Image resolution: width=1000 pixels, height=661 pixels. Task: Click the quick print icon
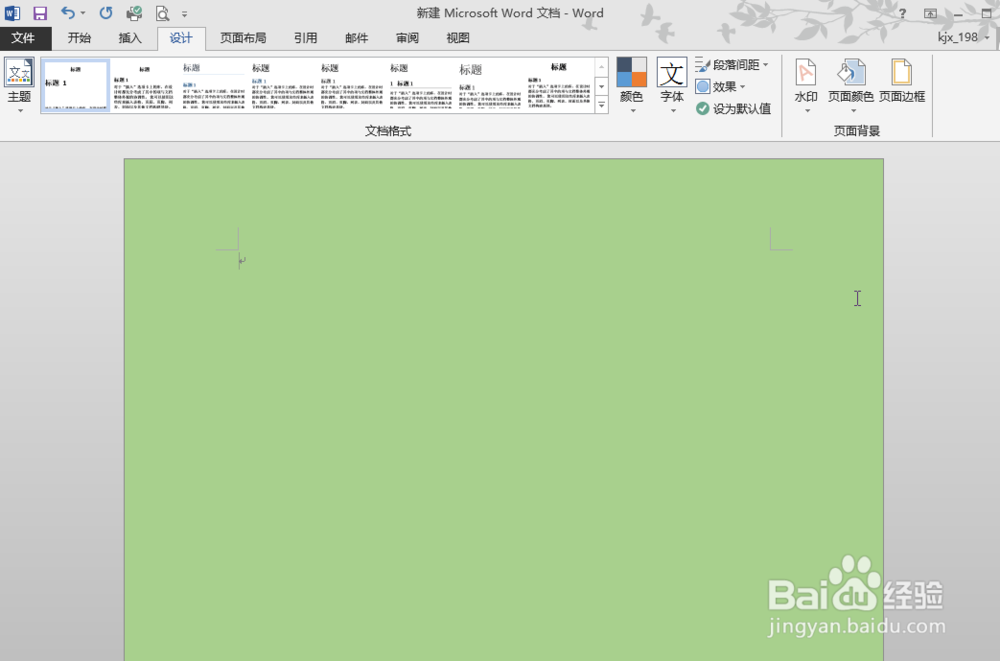[134, 13]
